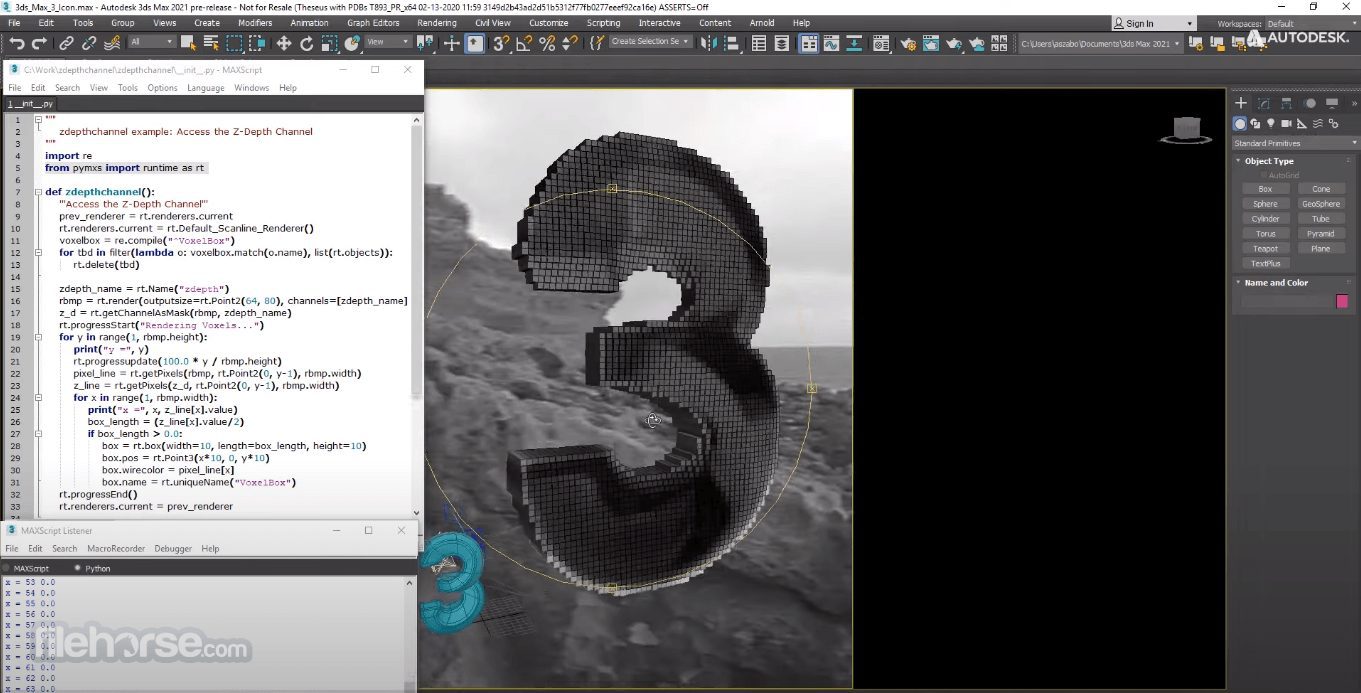Open the Sign In dropdown
Image resolution: width=1361 pixels, height=693 pixels.
(1154, 23)
